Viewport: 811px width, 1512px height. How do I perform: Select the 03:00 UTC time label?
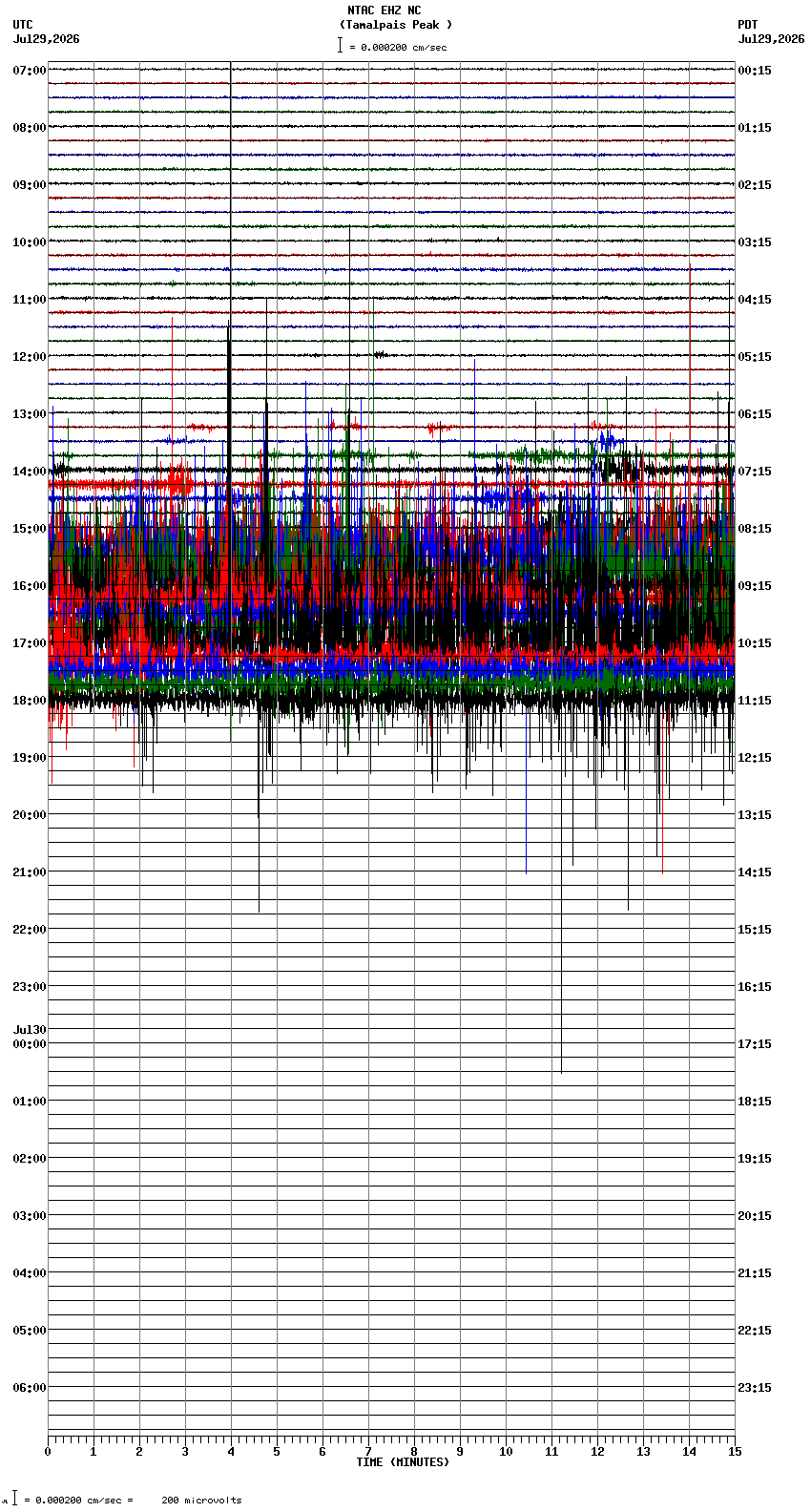(30, 1216)
